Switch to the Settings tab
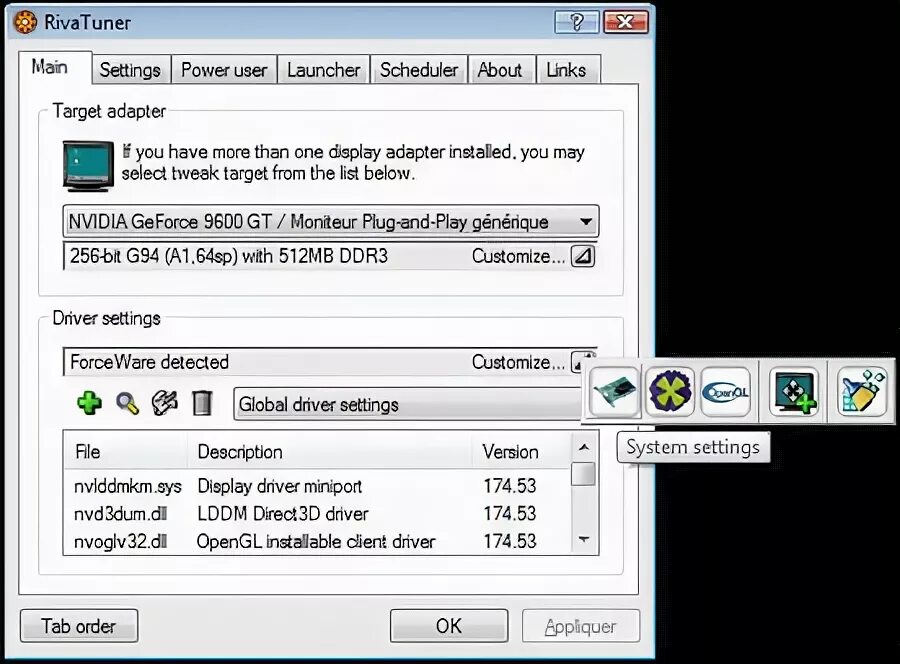Viewport: 900px width, 664px height. [130, 70]
